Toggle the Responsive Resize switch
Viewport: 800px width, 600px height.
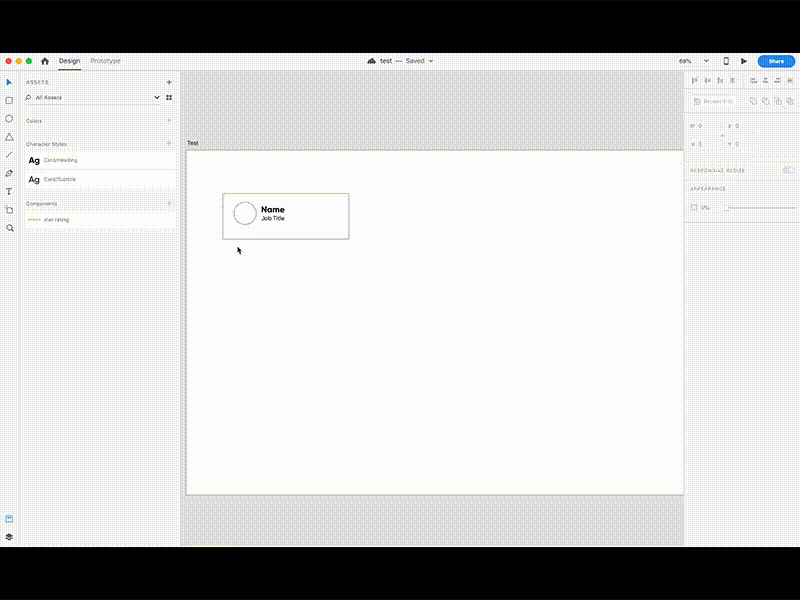(x=789, y=170)
